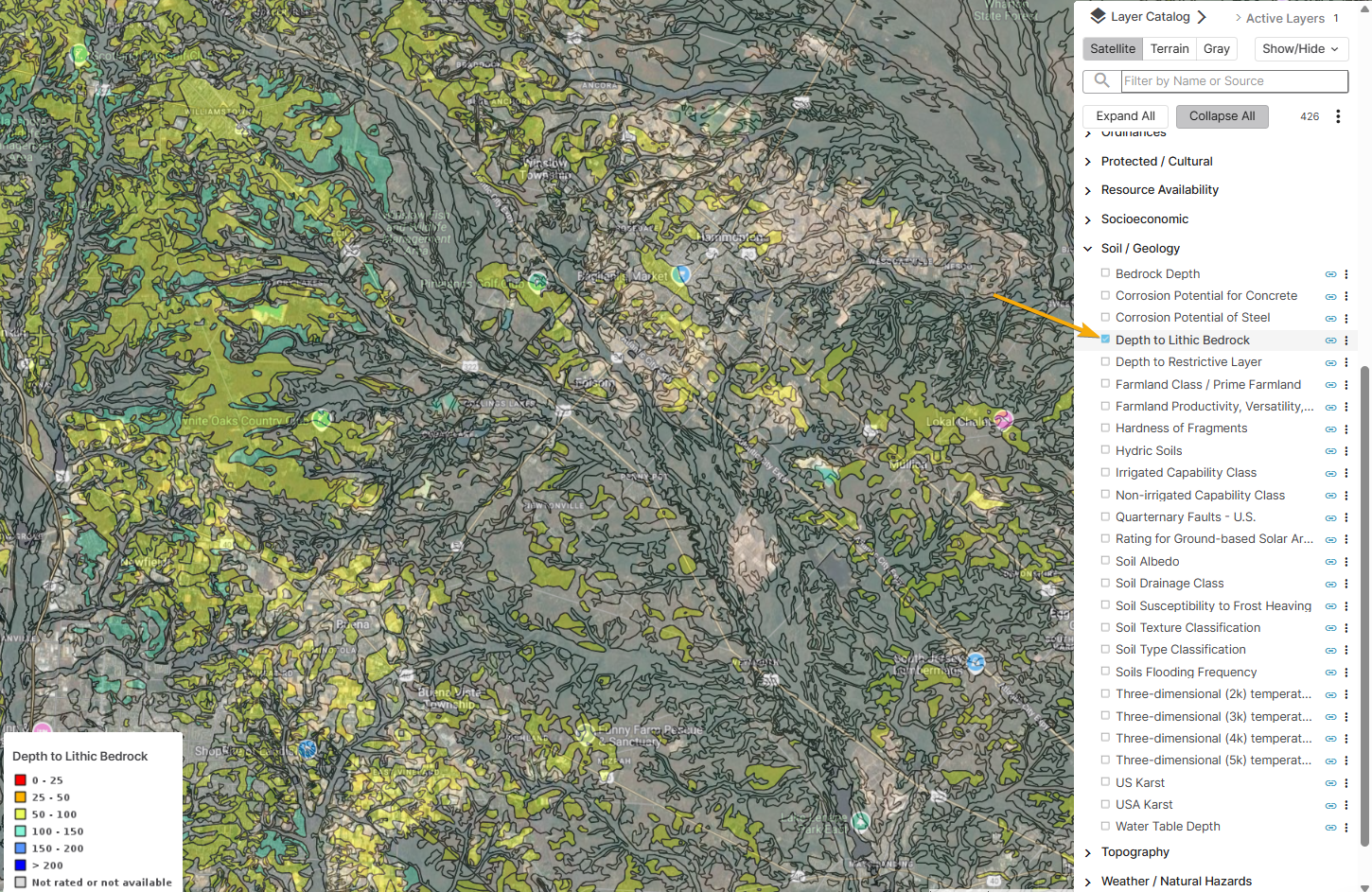Click the link icon for Soil Albedo
The width and height of the screenshot is (1372, 892).
click(x=1330, y=561)
